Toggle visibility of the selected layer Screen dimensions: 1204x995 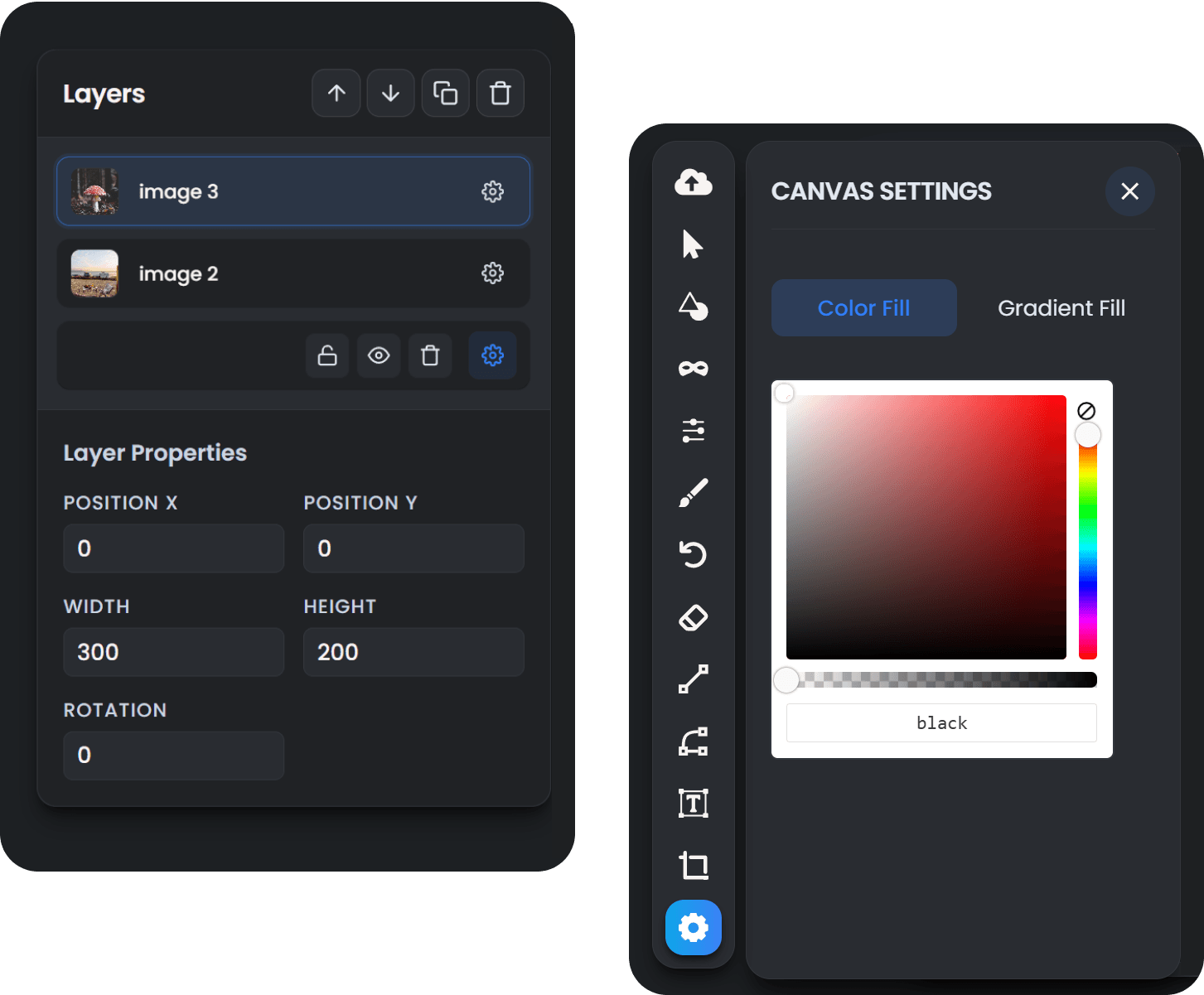[379, 355]
